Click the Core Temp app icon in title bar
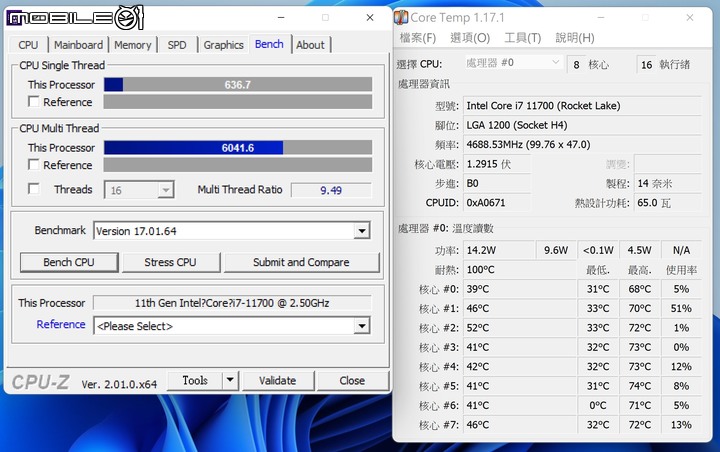Viewport: 720px width, 452px height. pos(401,17)
